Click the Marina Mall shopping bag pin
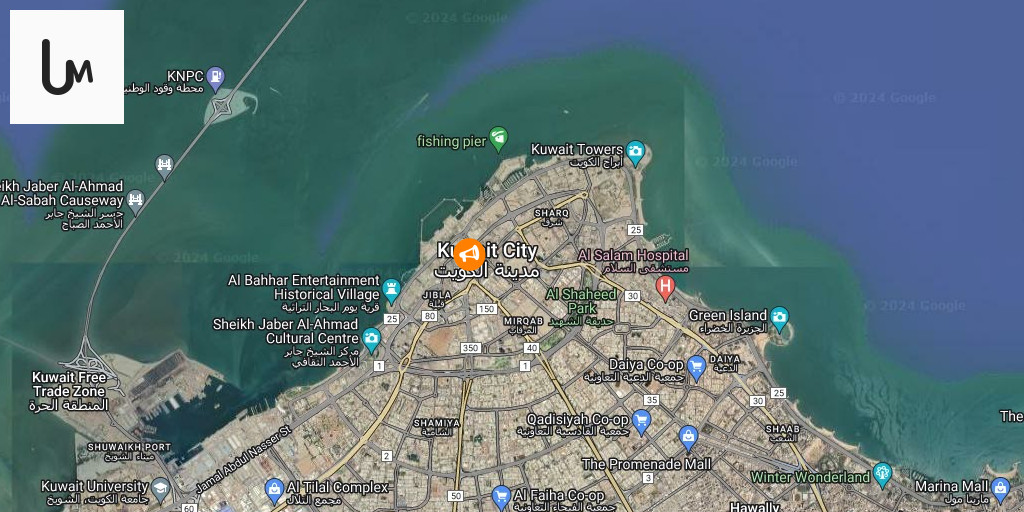This screenshot has height=512, width=1024. click(1000, 489)
